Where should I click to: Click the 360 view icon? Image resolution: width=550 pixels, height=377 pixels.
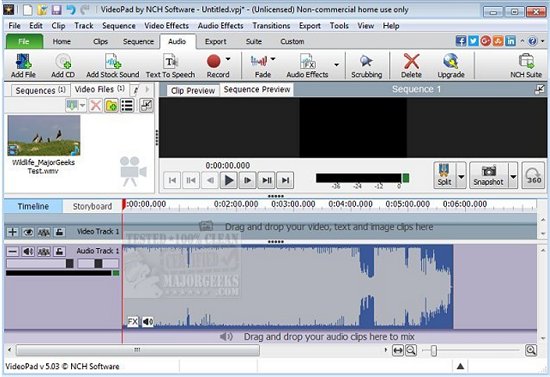click(x=534, y=175)
